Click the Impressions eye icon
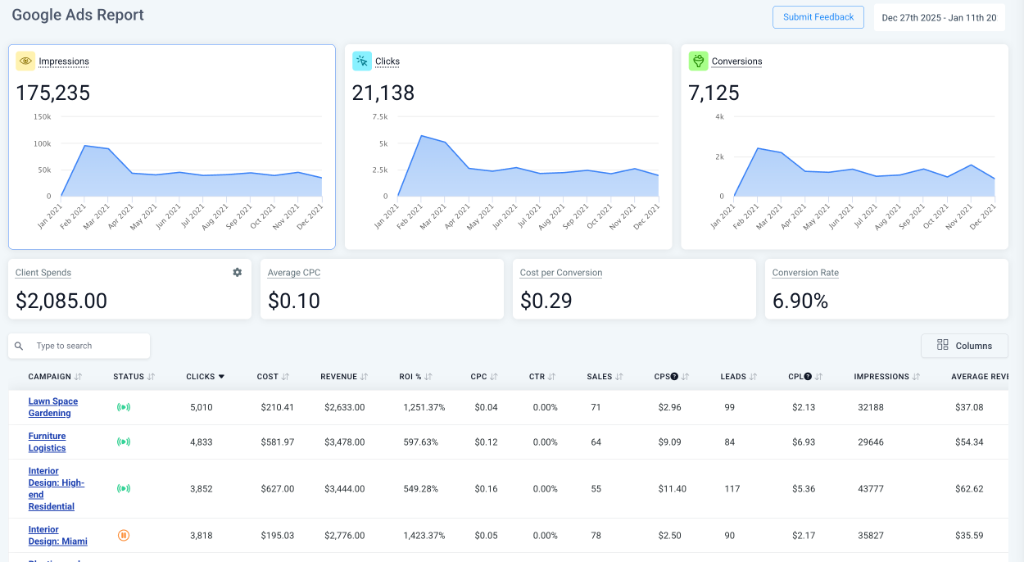Screen dimensions: 1024x562 click(x=25, y=61)
